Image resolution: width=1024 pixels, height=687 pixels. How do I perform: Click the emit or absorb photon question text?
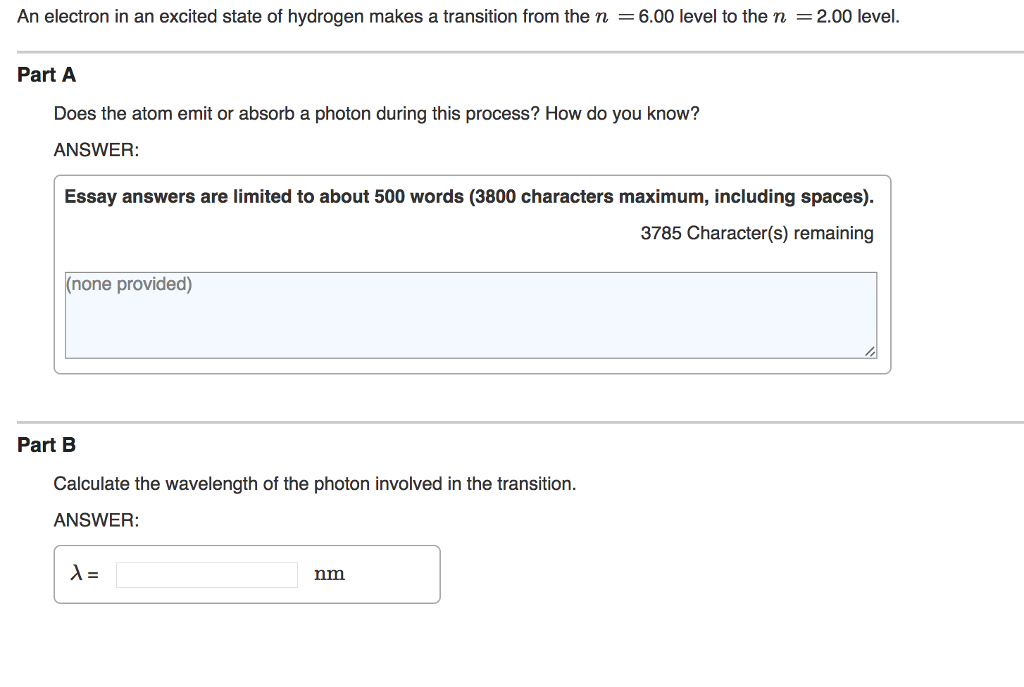[296, 114]
